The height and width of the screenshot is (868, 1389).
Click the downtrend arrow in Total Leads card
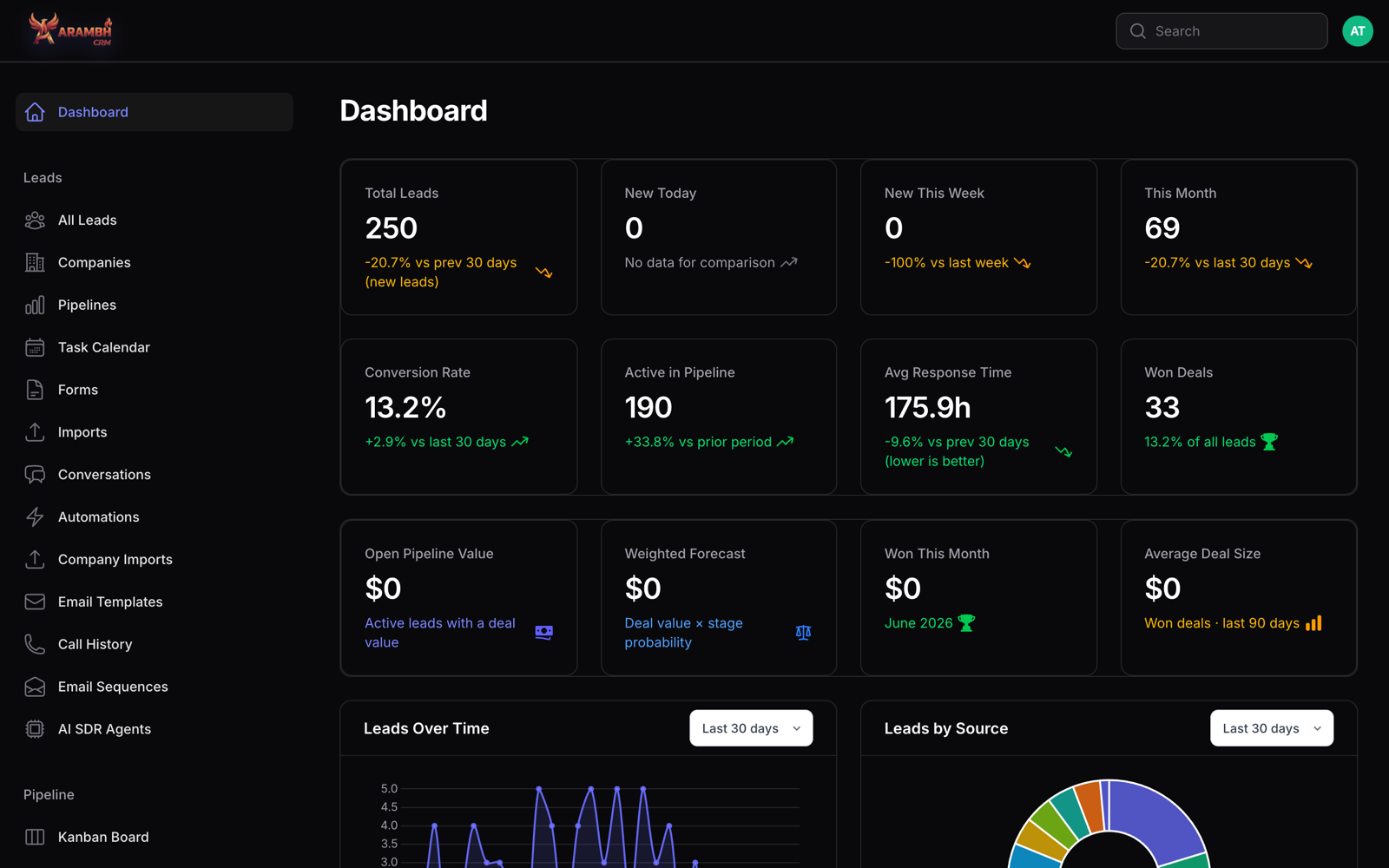[x=543, y=273]
